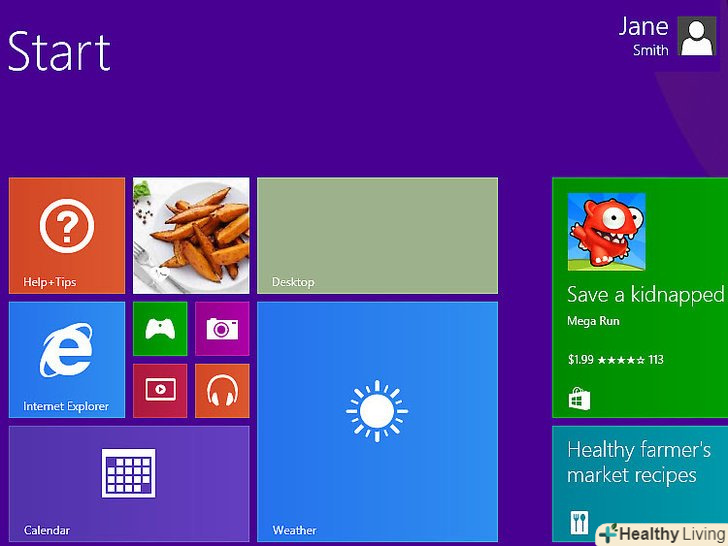
Task: Click the Windows Store bag icon
Action: point(579,398)
